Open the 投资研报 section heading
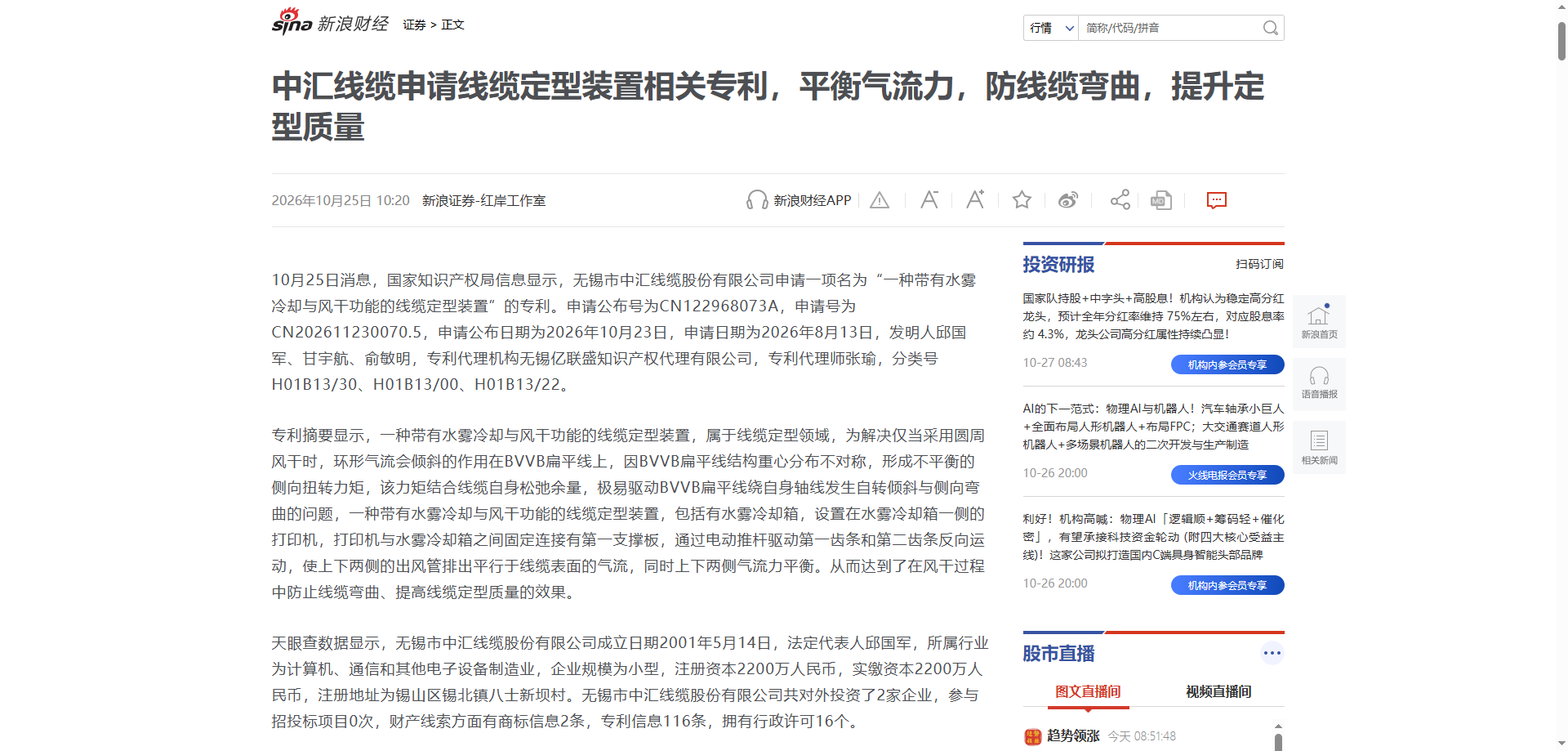1568x751 pixels. point(1058,264)
